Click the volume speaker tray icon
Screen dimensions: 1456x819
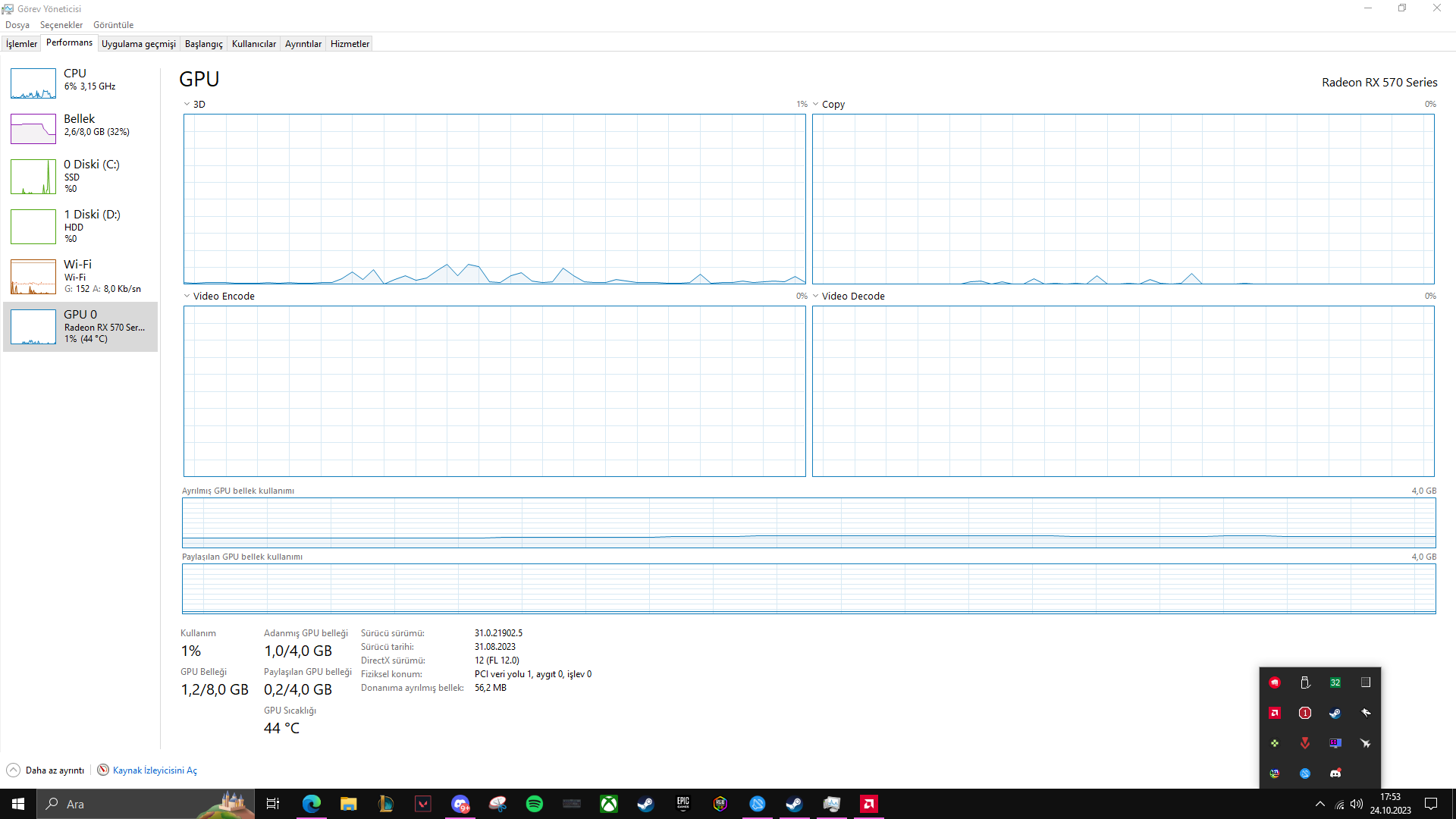[x=1357, y=805]
